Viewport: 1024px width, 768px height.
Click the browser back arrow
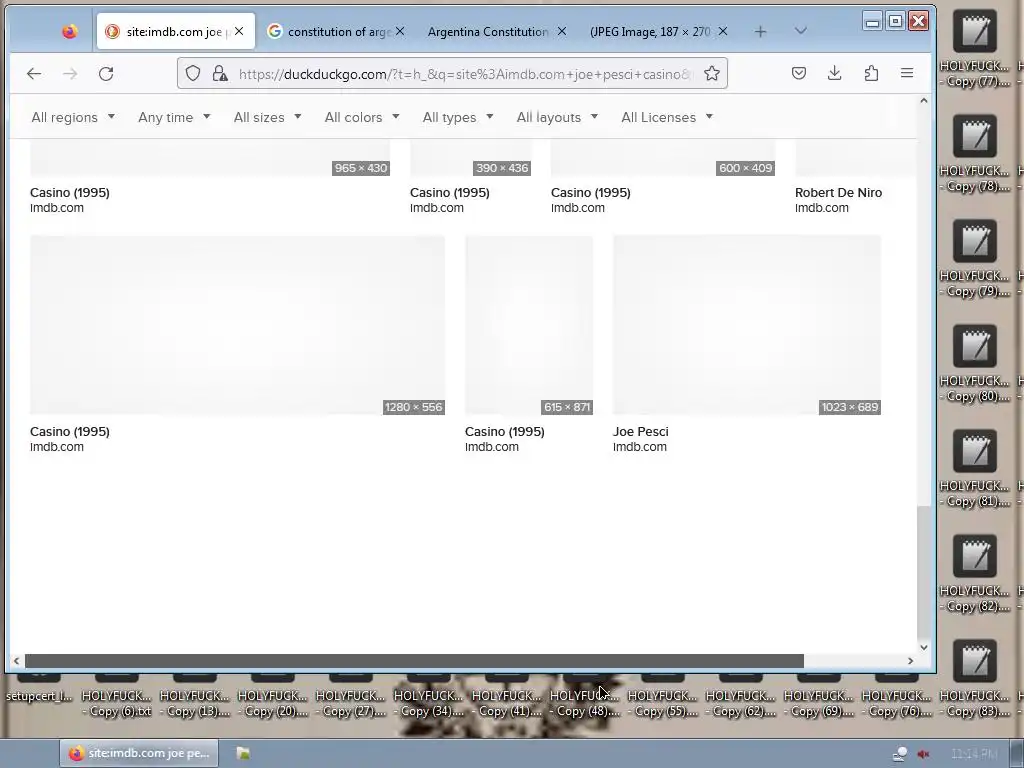click(34, 74)
